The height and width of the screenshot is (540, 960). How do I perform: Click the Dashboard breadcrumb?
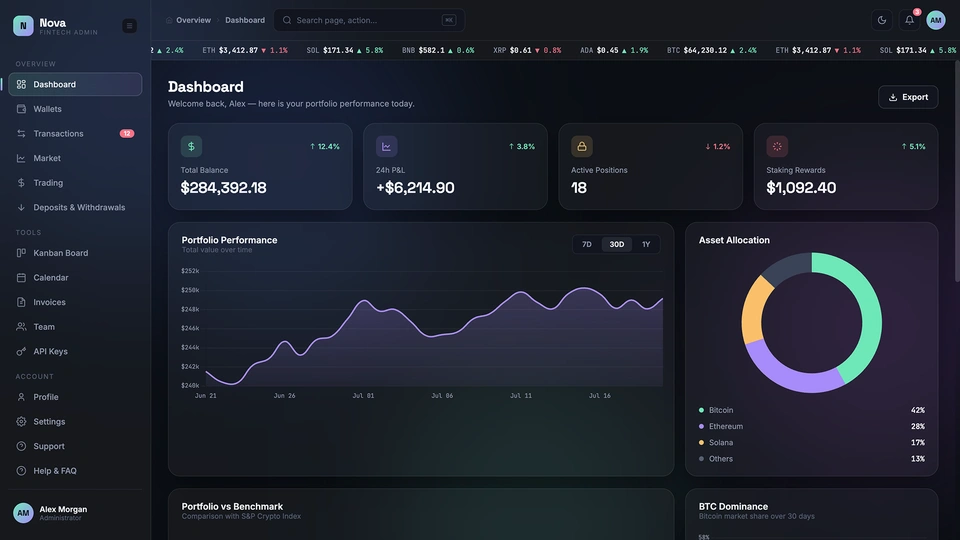[x=245, y=20]
